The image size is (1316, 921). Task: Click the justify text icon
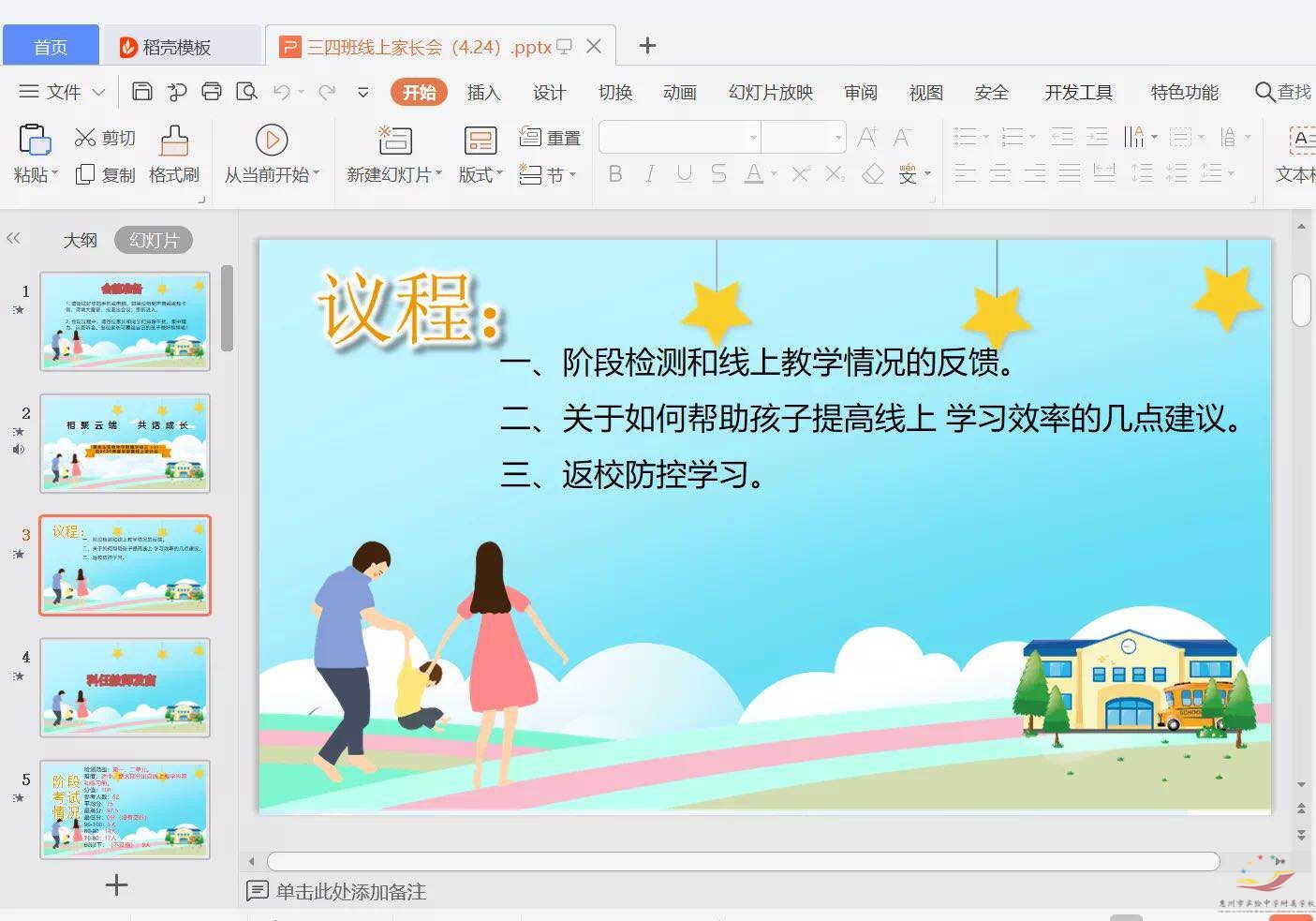pos(1070,173)
